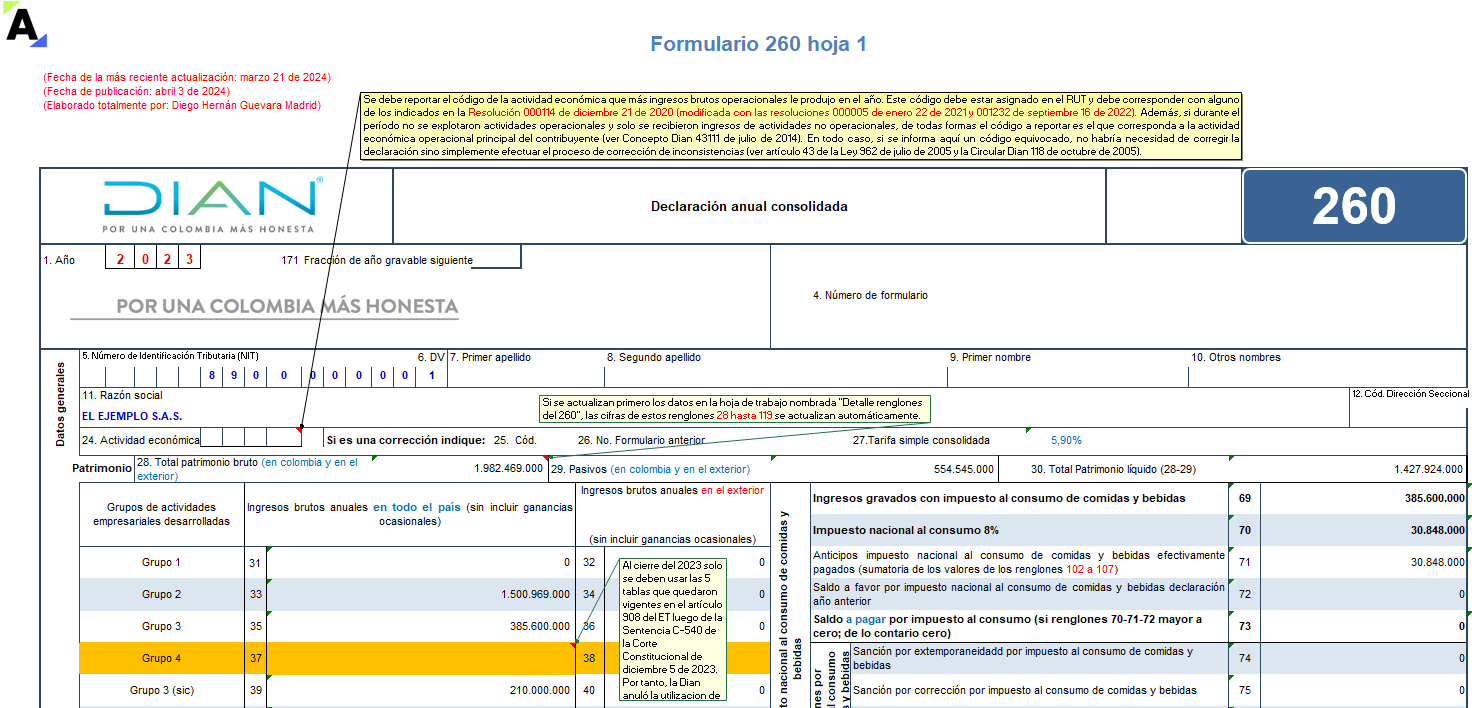
Task: Click the green note about 'Detalle renglones del 260'
Action: click(735, 408)
